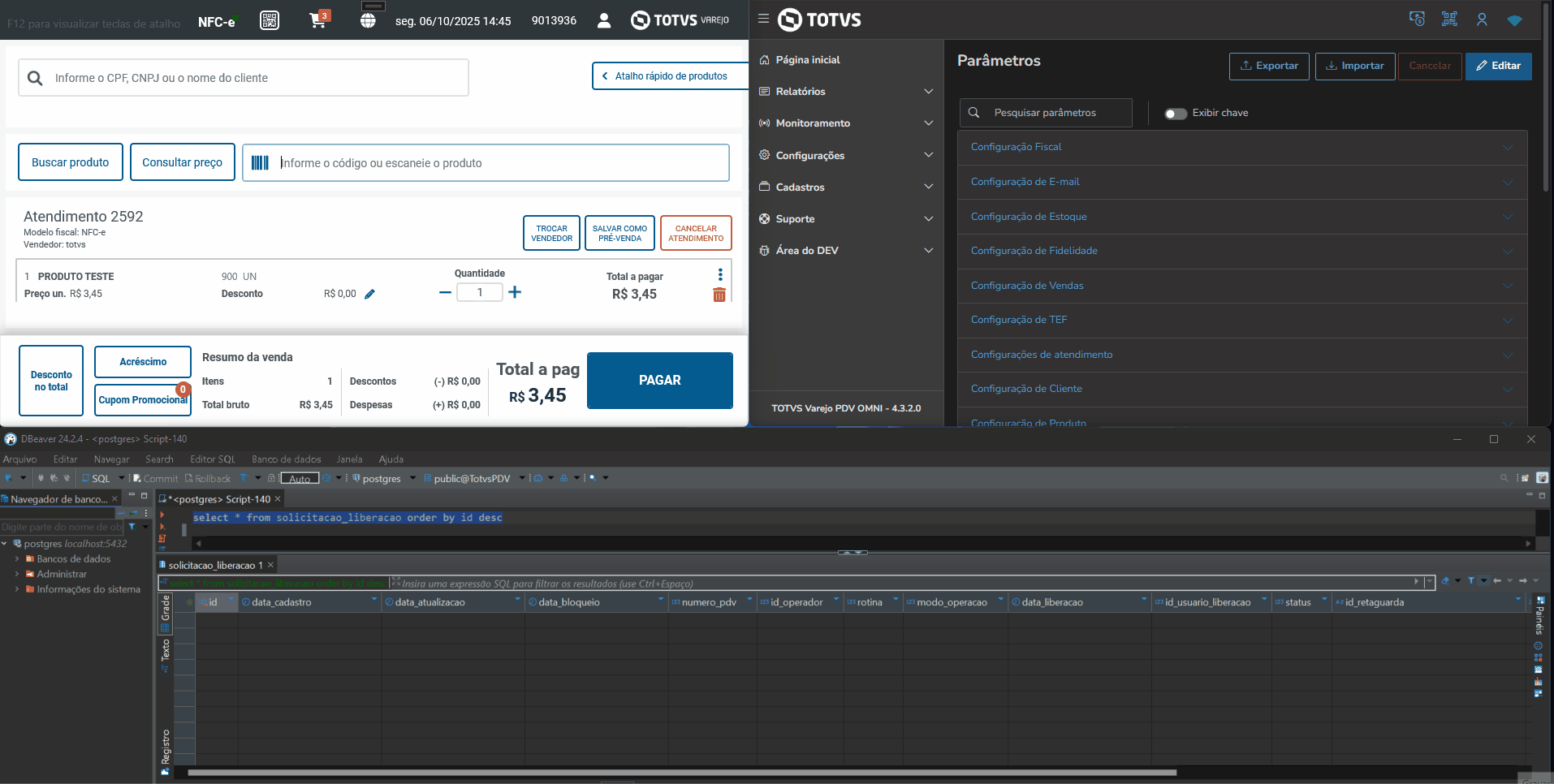Click the funnel filter icon in results toolbar

(1471, 580)
